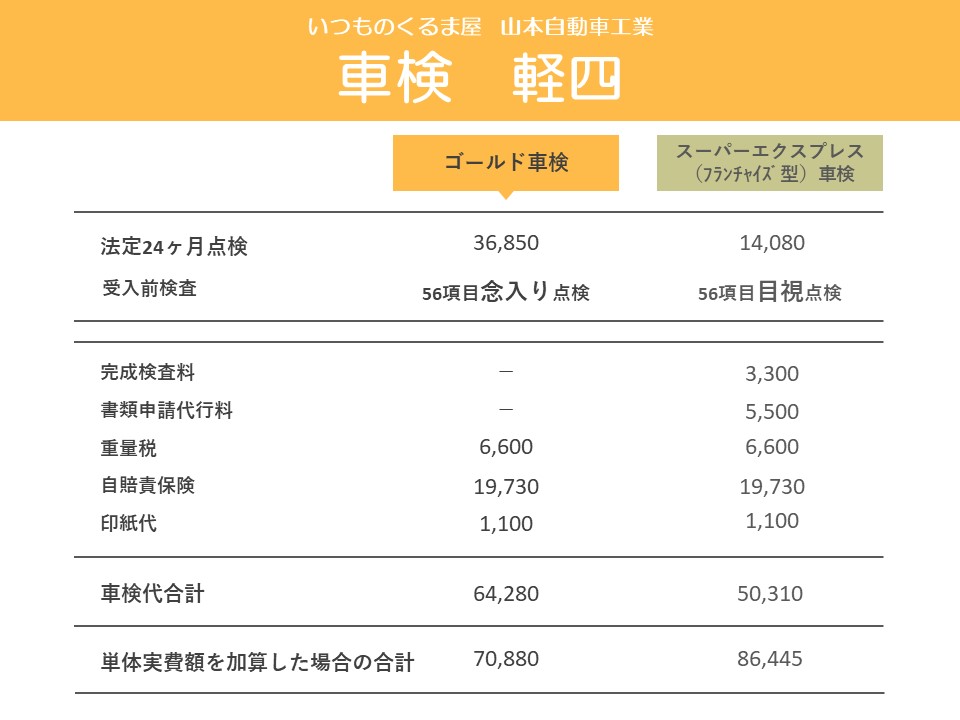The width and height of the screenshot is (960, 720).
Task: Select the 重量税 row label
Action: tap(129, 448)
